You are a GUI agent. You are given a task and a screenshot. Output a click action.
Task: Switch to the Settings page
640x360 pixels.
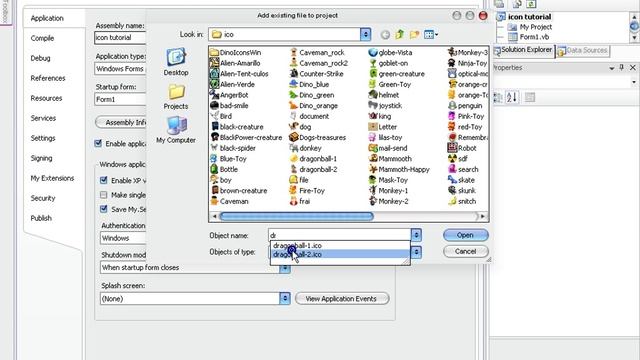coord(43,138)
